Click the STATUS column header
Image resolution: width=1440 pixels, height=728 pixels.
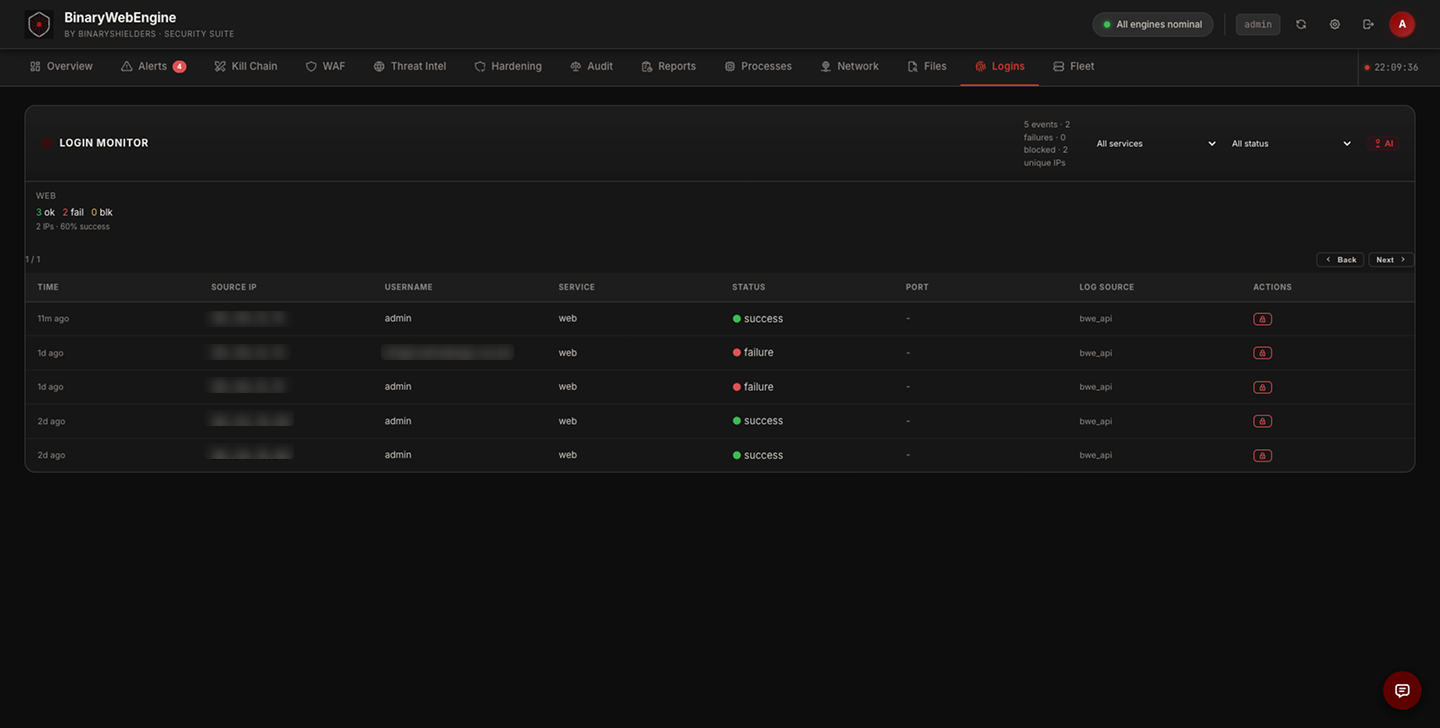(749, 287)
